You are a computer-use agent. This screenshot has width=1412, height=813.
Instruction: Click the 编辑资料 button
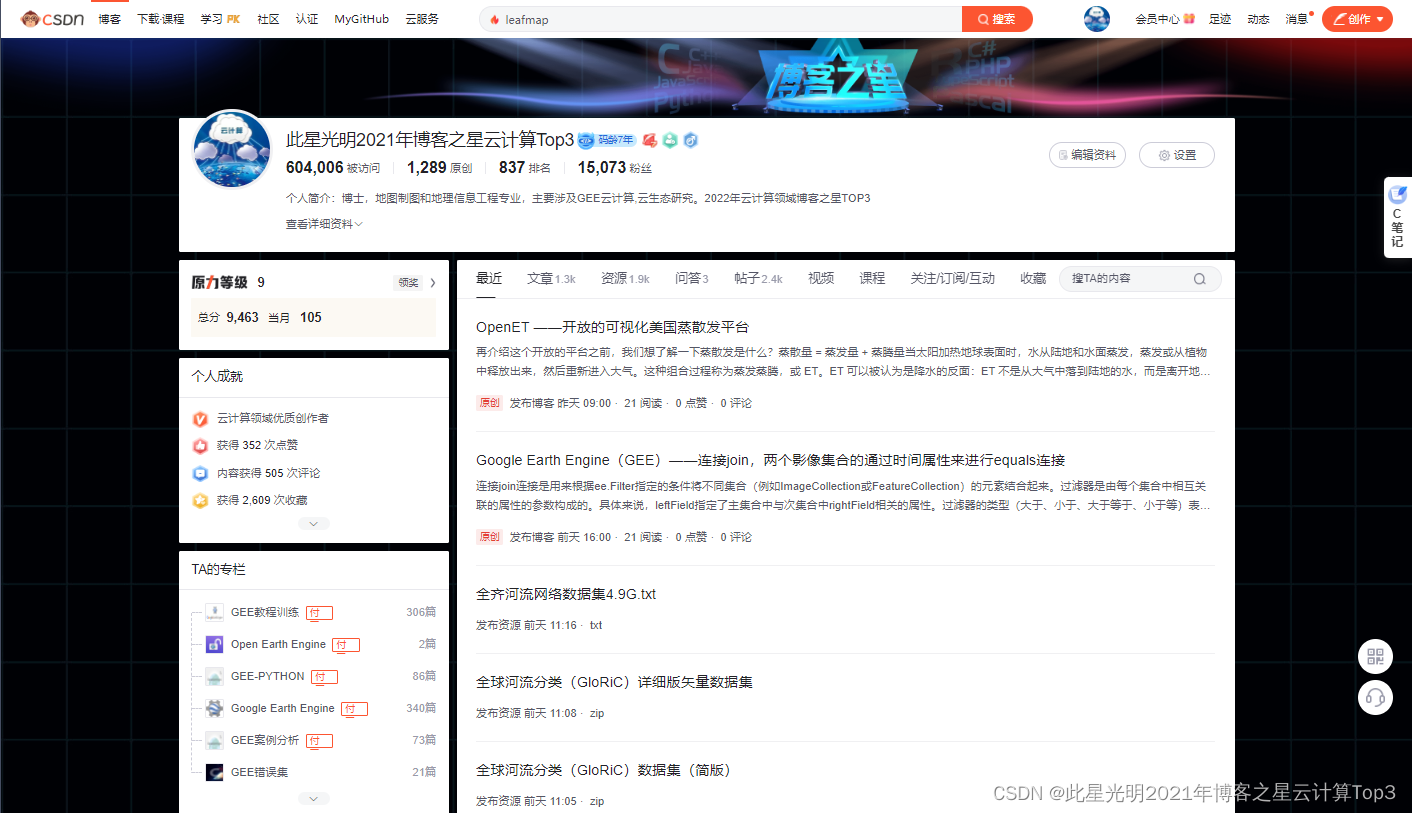point(1087,155)
